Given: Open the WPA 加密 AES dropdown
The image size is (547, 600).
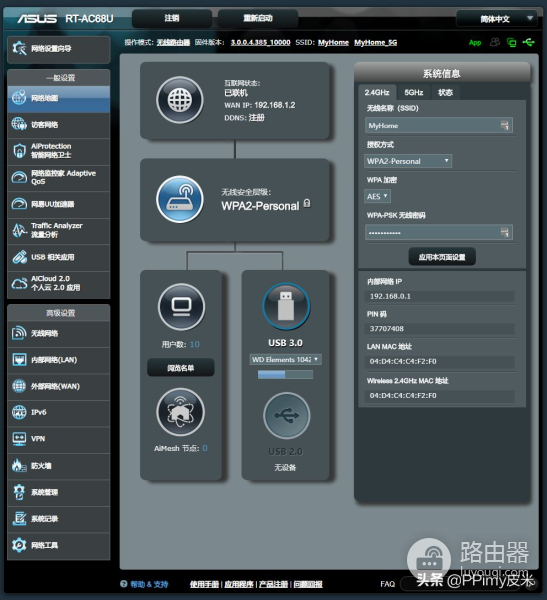Looking at the screenshot, I should [x=377, y=196].
